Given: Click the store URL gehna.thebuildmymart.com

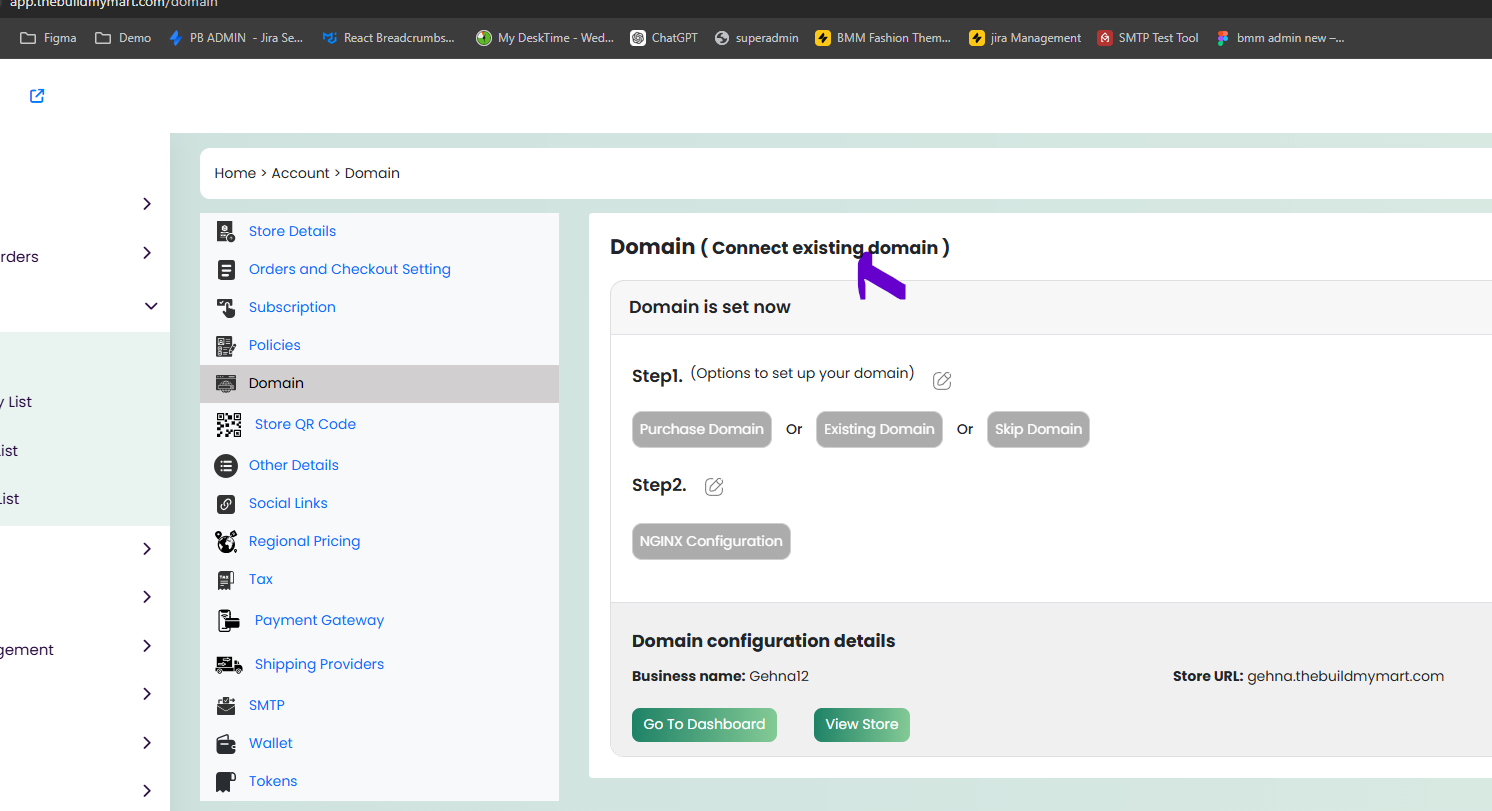Looking at the screenshot, I should 1345,676.
